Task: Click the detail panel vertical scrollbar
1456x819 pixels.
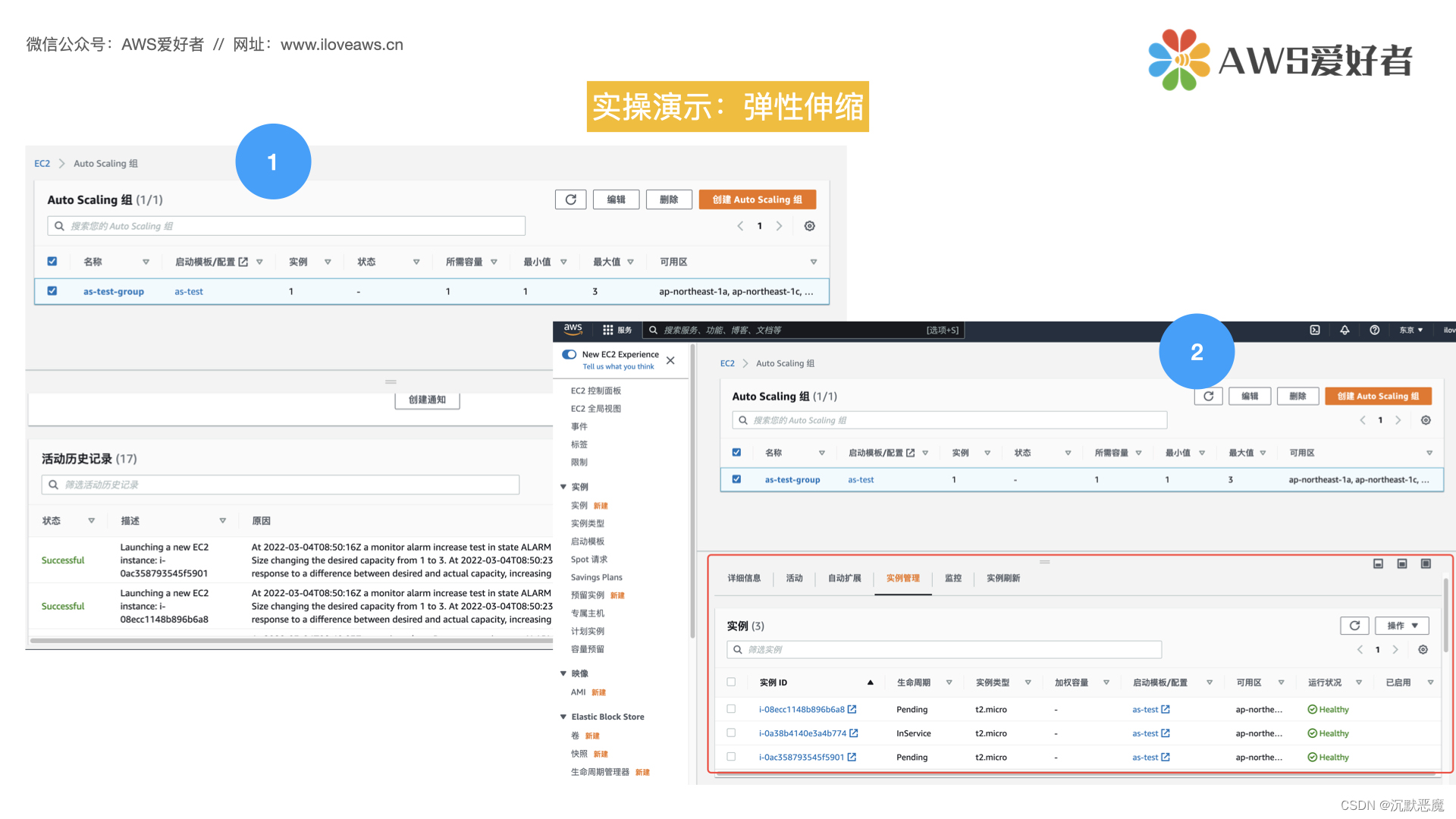Action: 1446,614
